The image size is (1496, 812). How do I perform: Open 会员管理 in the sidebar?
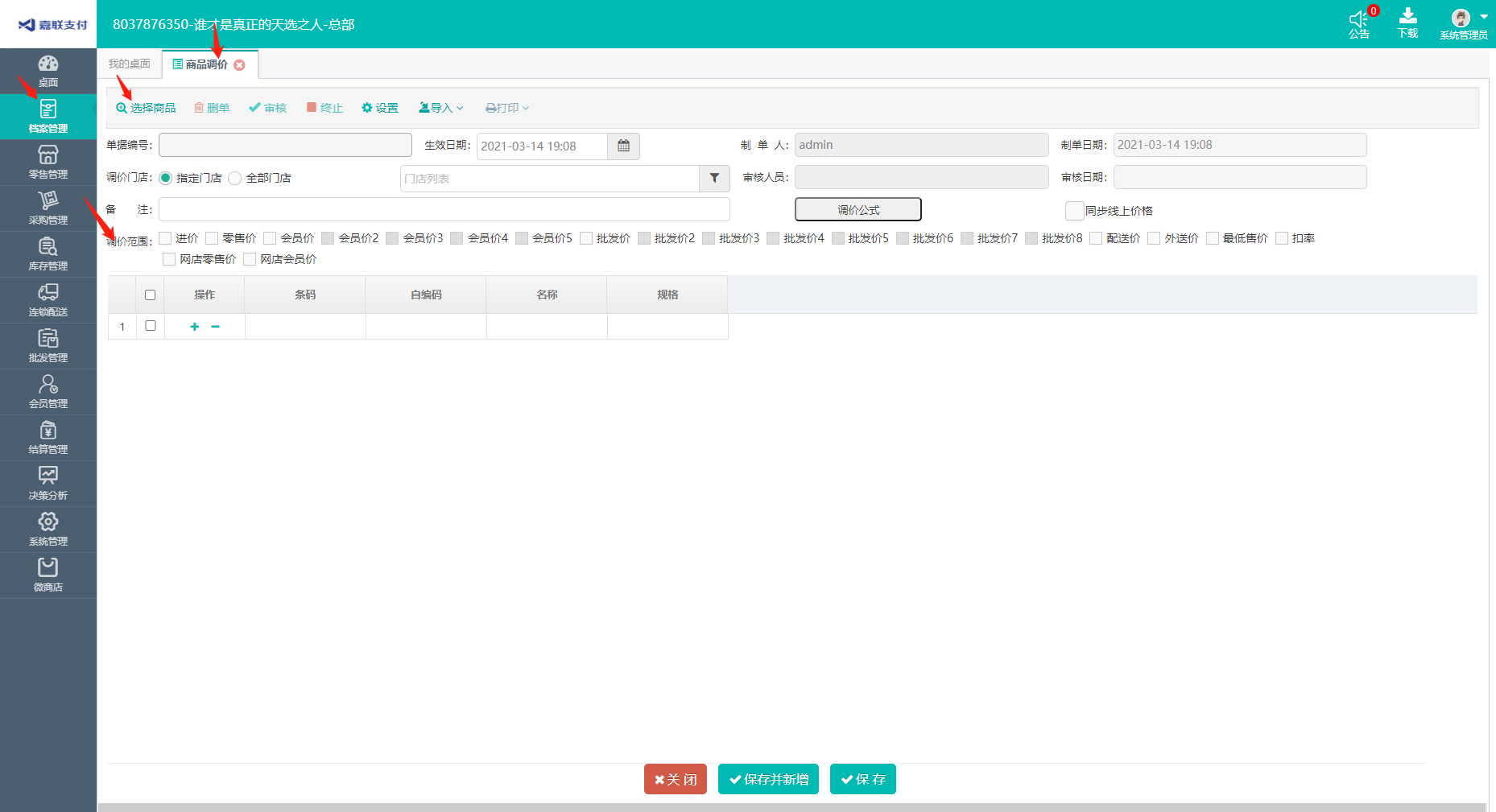(x=48, y=392)
